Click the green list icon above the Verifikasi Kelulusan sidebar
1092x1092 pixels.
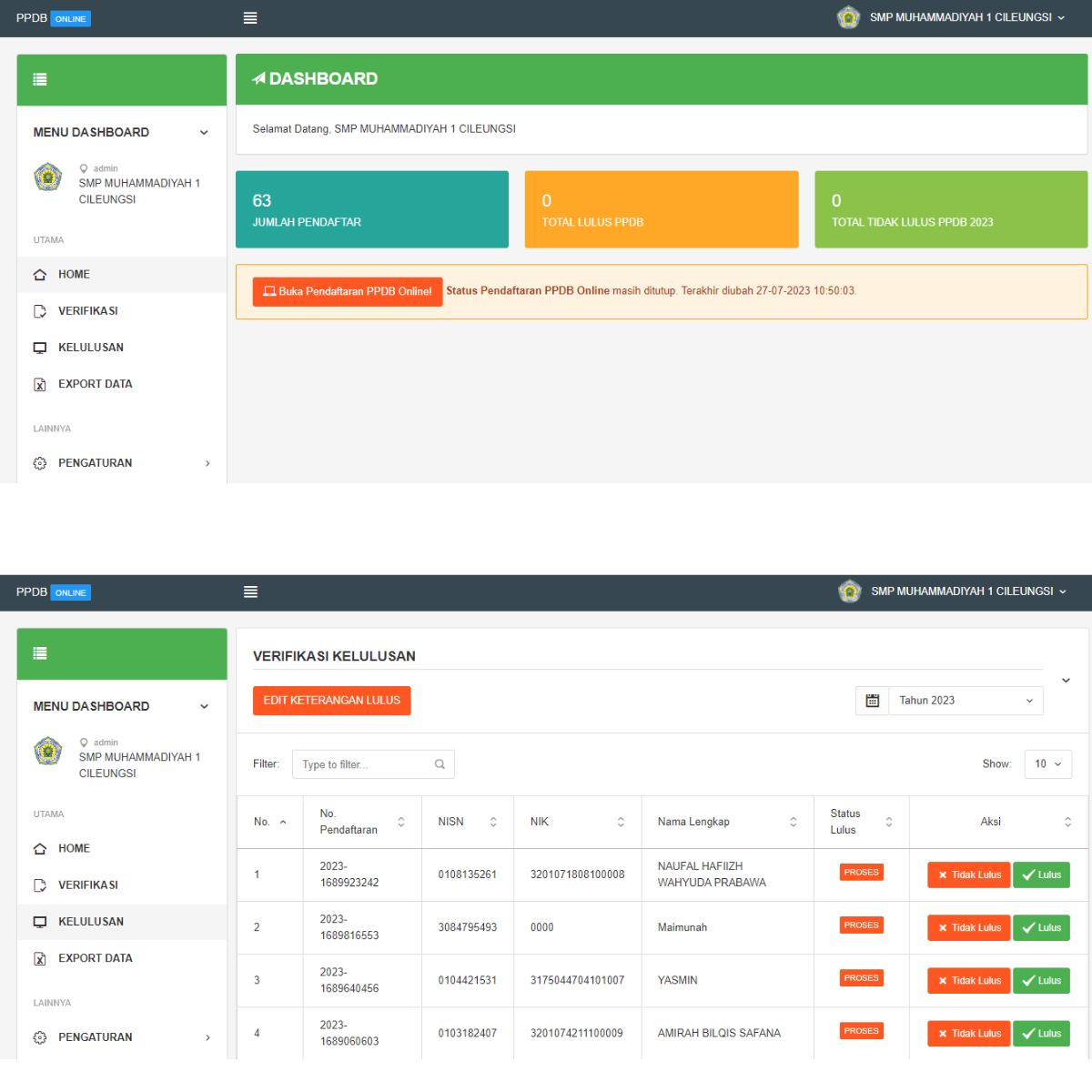pyautogui.click(x=40, y=653)
